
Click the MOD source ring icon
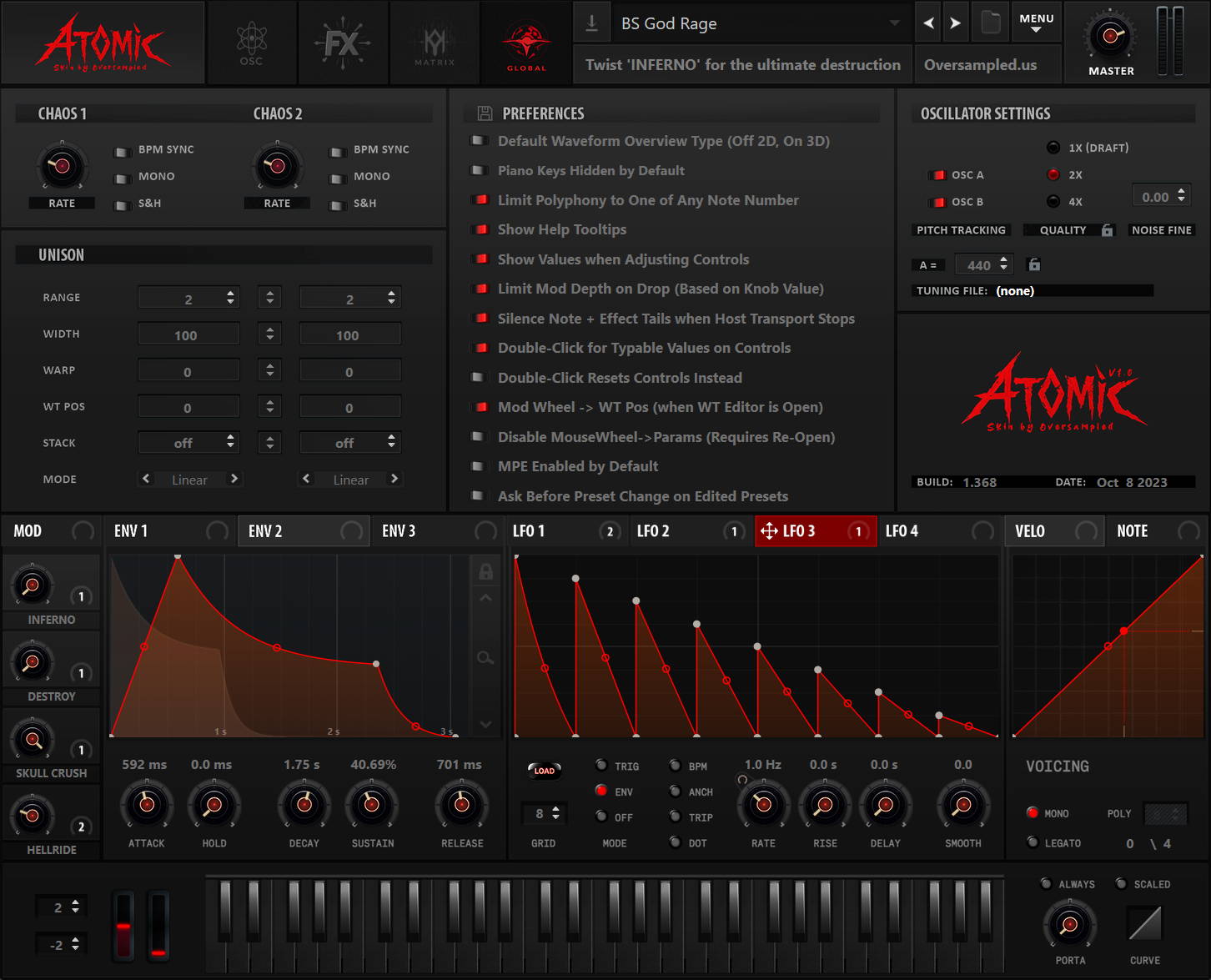(83, 531)
